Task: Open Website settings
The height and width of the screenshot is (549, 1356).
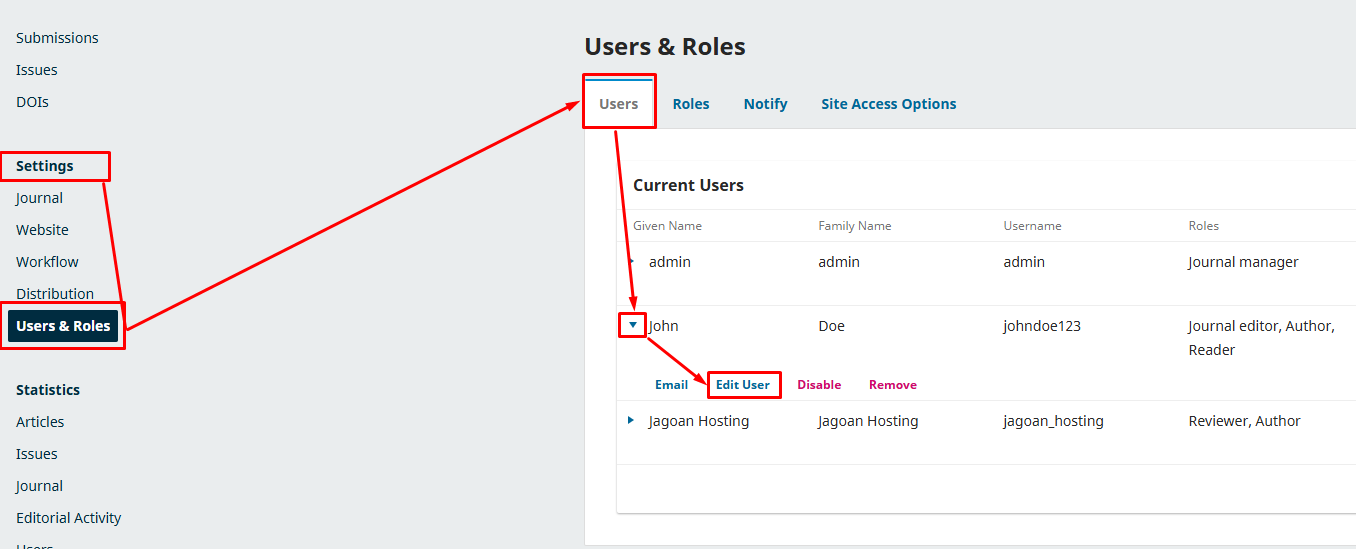Action: coord(42,230)
